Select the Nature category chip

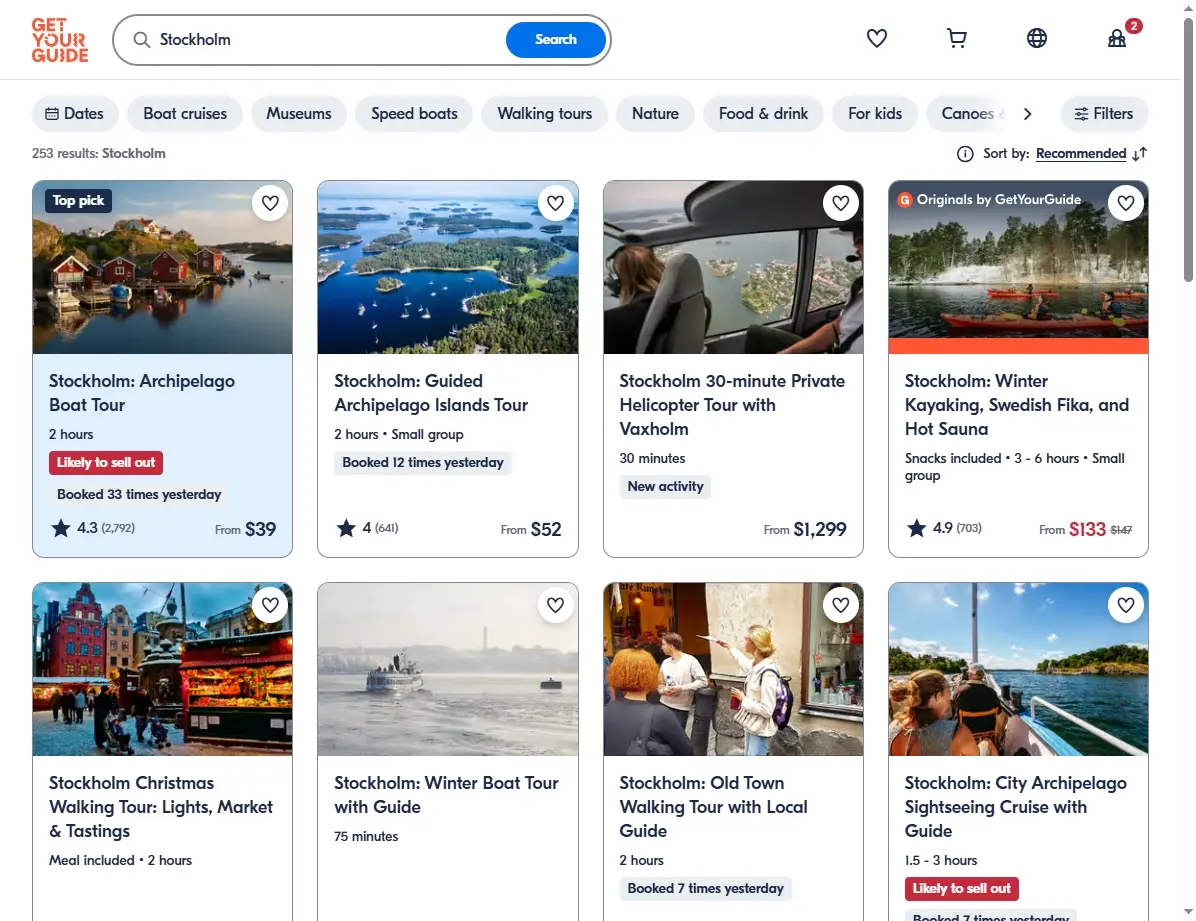pyautogui.click(x=655, y=114)
